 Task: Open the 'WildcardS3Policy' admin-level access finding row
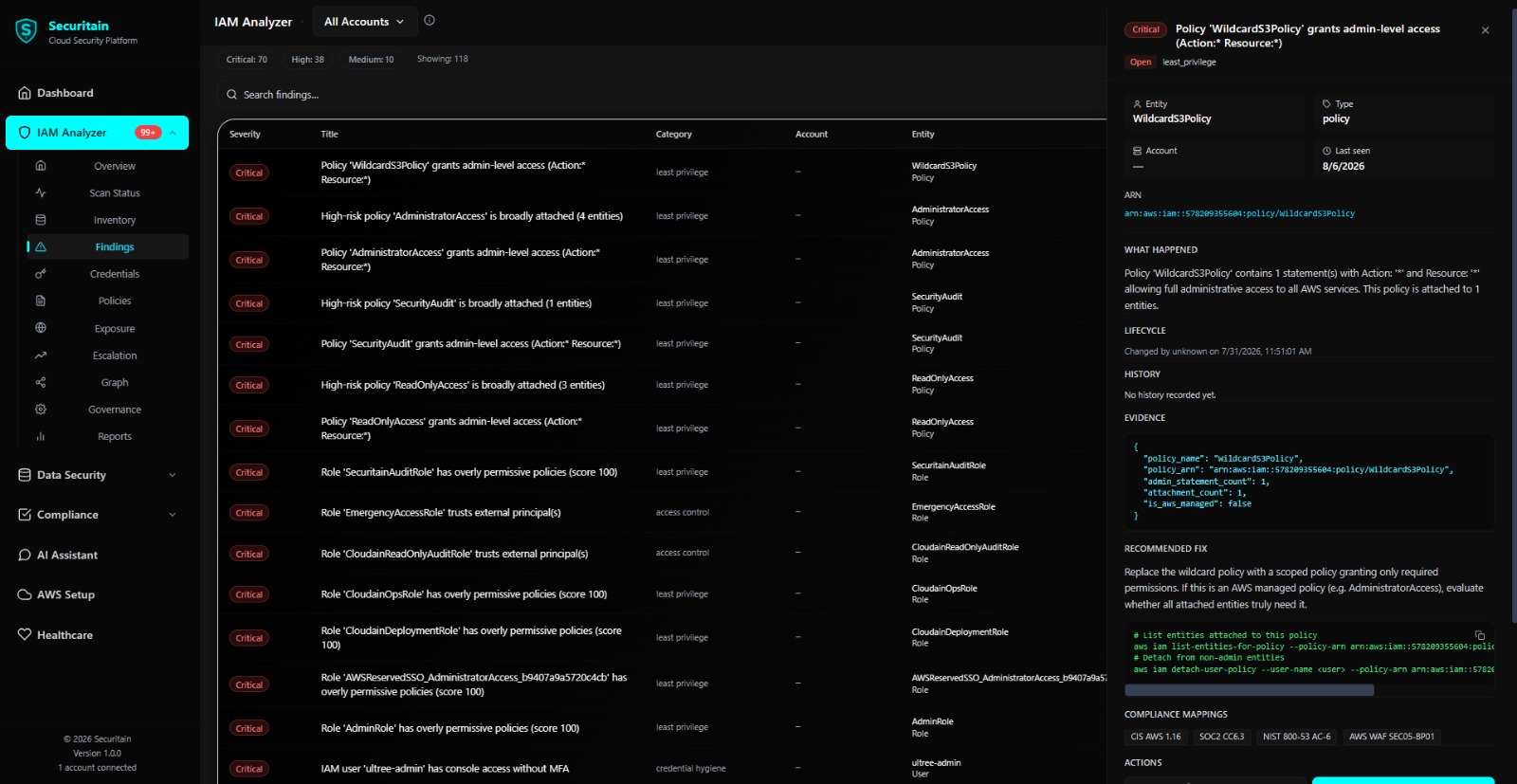click(x=662, y=173)
